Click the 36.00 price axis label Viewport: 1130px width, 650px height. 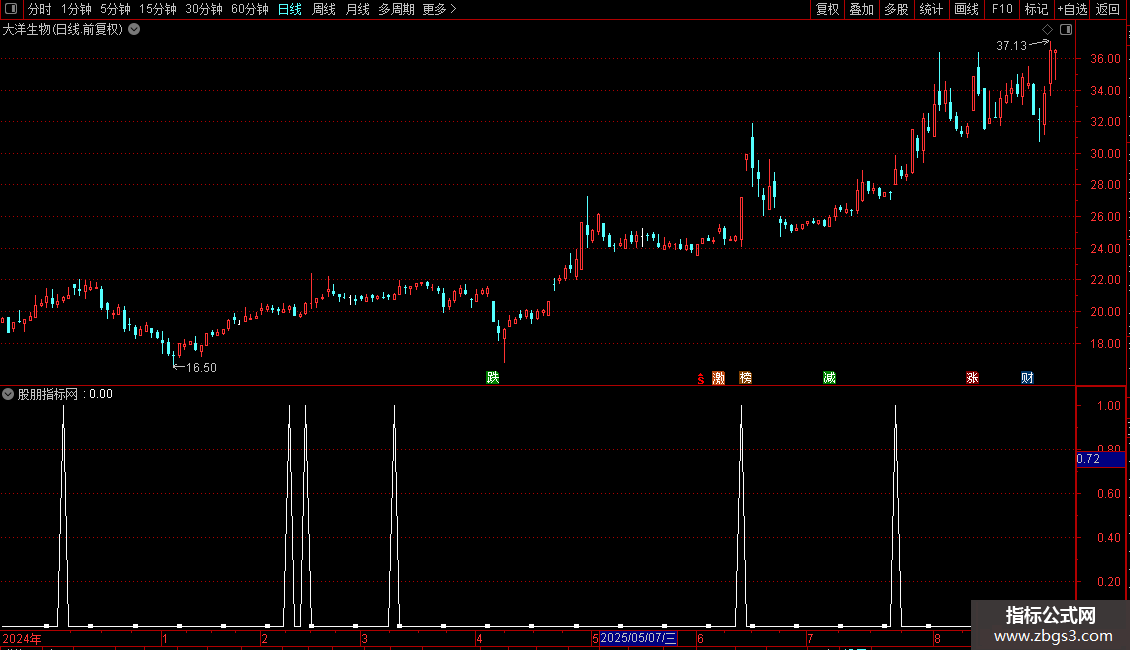(1105, 59)
